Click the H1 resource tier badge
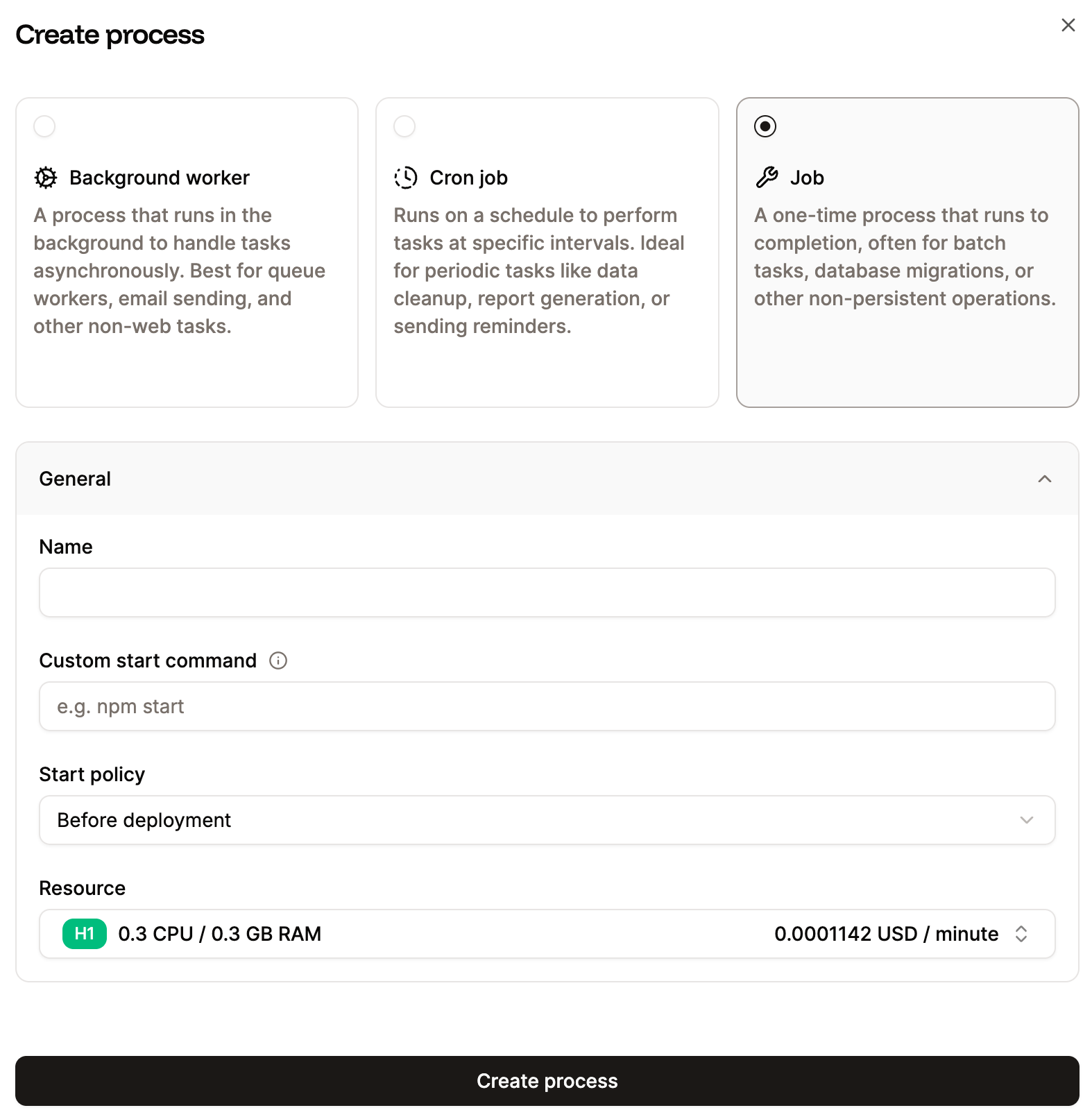Screen dimensions: 1092x1117 pyautogui.click(x=83, y=934)
